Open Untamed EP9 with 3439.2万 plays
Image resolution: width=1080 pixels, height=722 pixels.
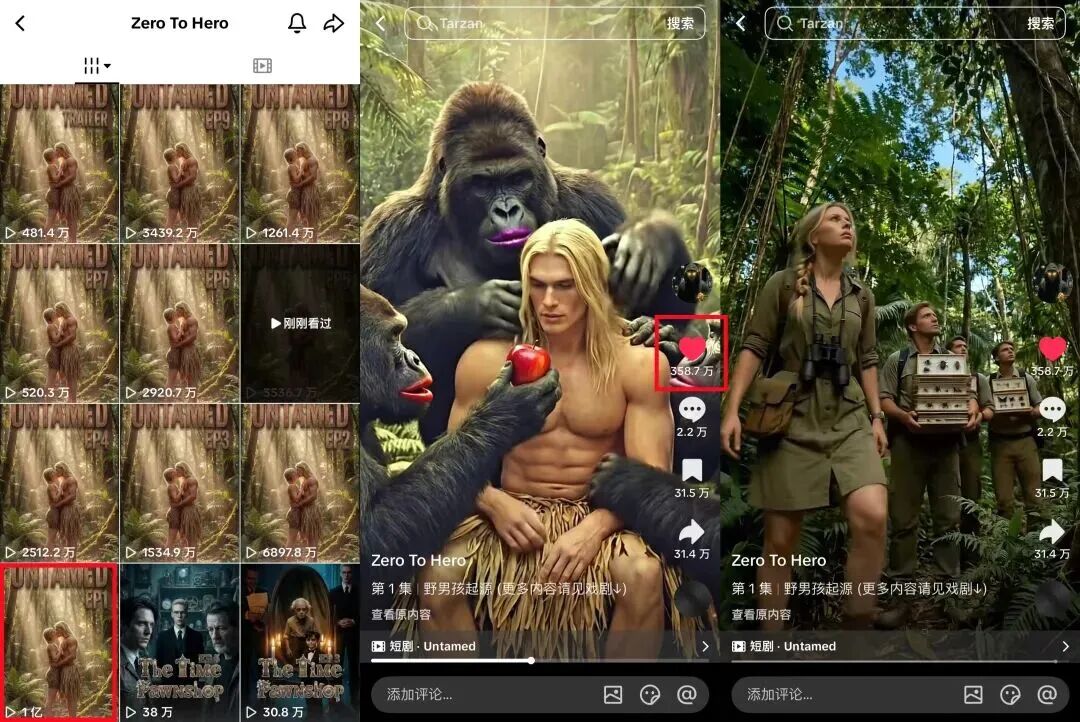180,163
